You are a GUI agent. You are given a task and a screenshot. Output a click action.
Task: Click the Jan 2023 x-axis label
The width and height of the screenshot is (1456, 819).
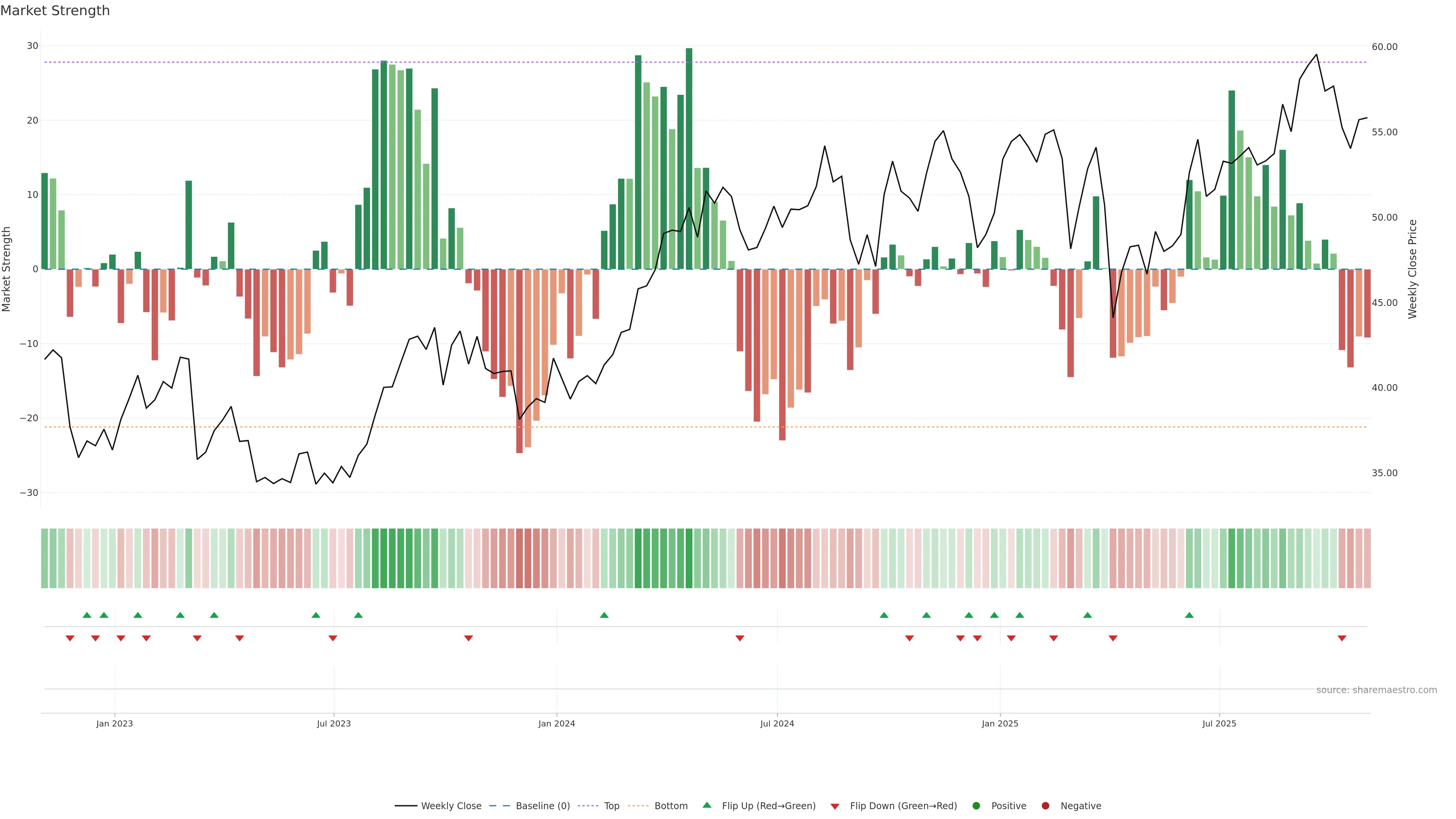(115, 723)
